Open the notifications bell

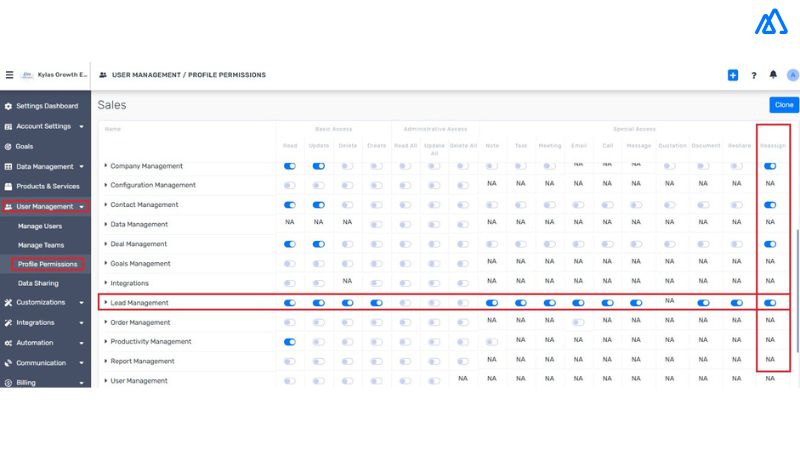pyautogui.click(x=773, y=75)
